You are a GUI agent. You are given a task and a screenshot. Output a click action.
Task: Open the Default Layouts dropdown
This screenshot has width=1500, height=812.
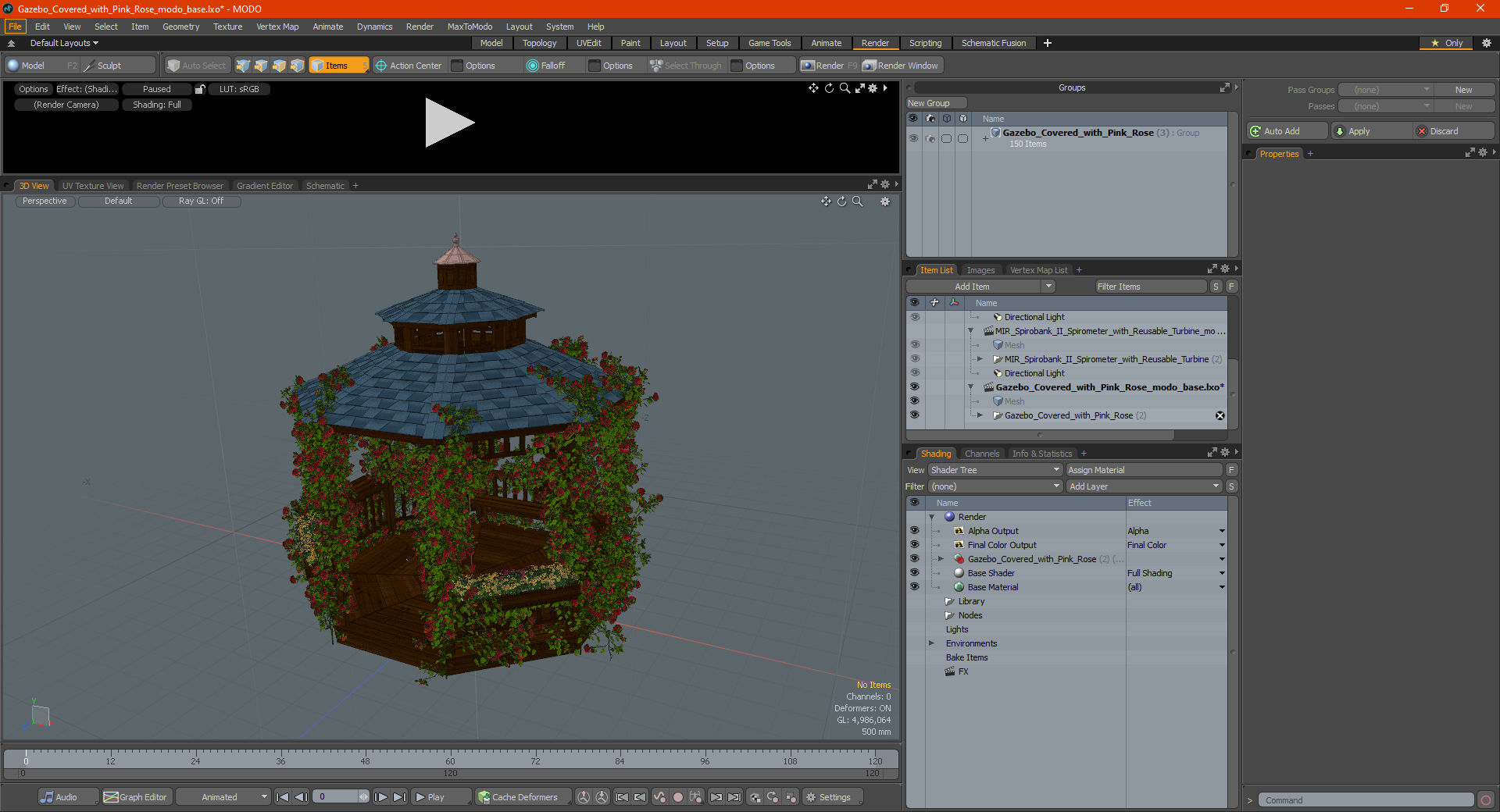point(64,43)
